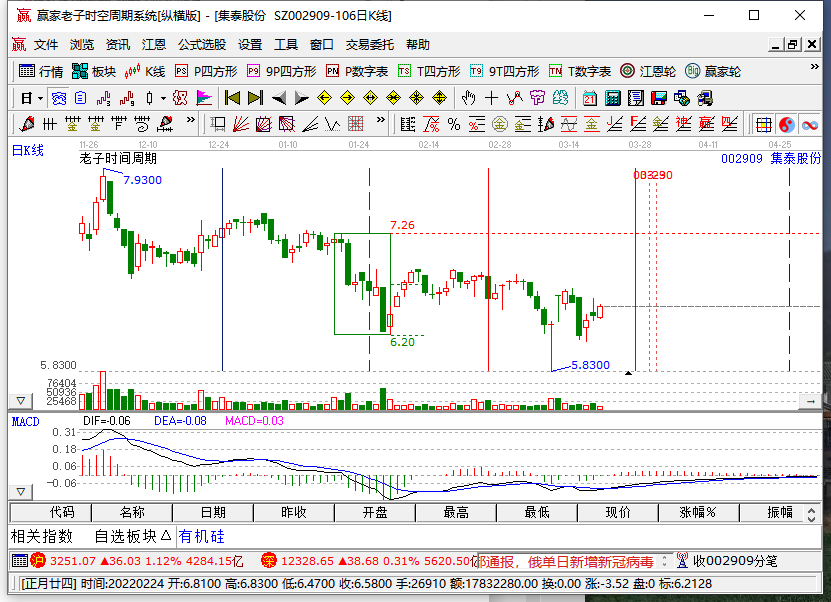Click the dark red 权 icon
The height and width of the screenshot is (602, 831).
[x=180, y=99]
